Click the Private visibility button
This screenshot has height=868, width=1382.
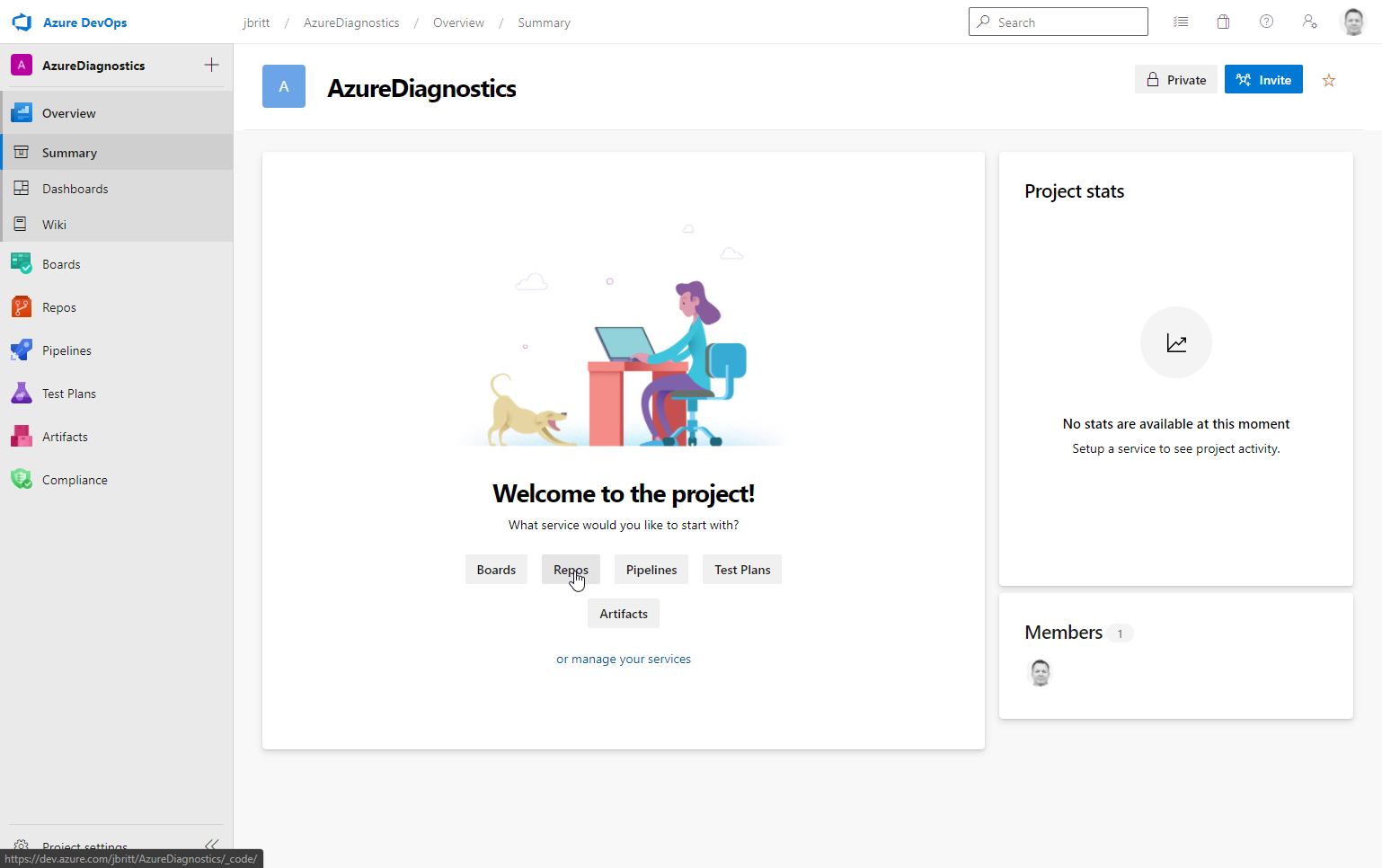(1176, 80)
